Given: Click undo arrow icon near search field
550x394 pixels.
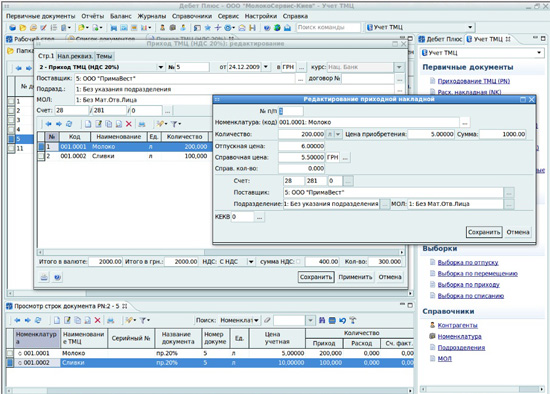Looking at the screenshot, I should point(342,320).
